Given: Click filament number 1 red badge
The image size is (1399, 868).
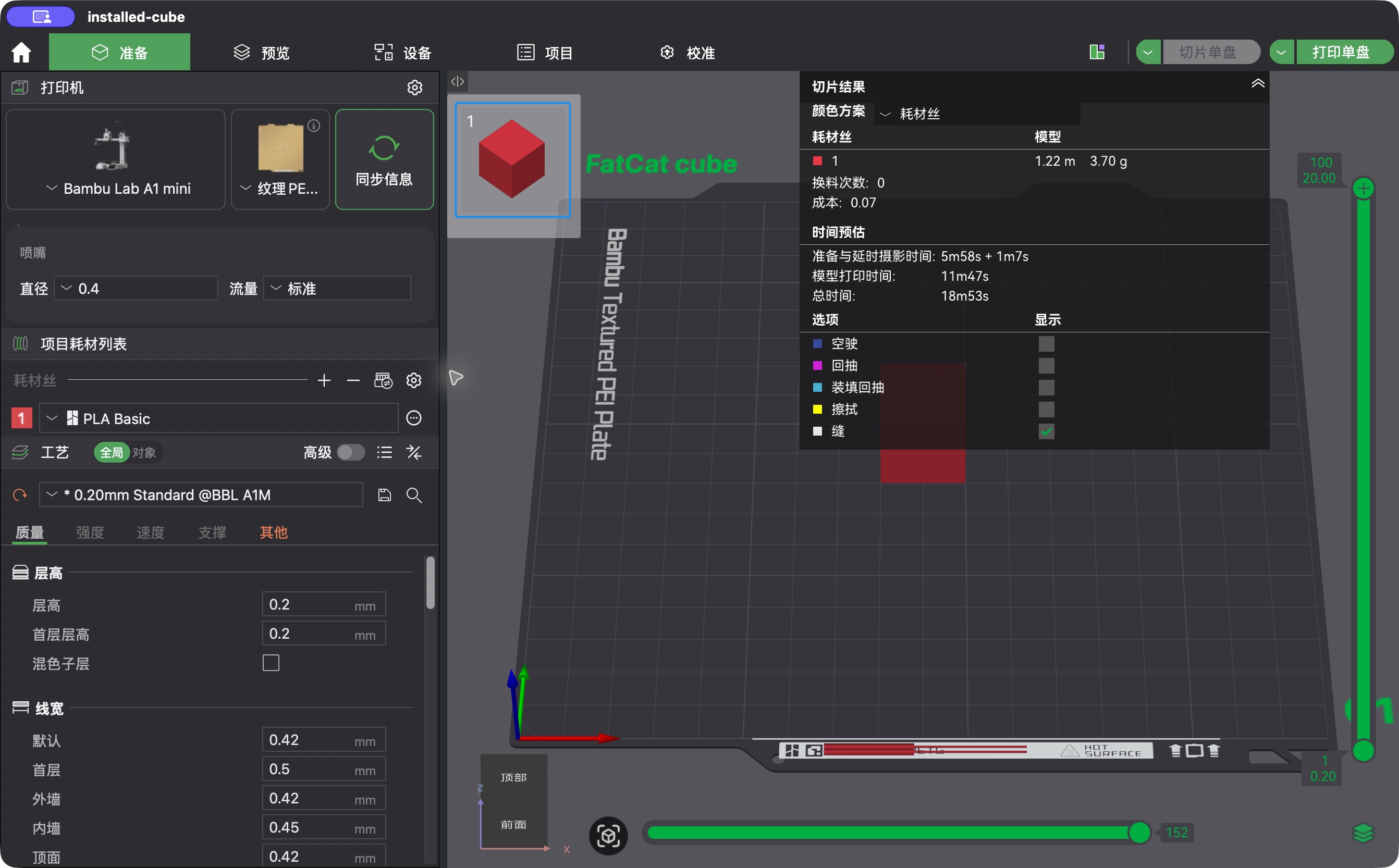Looking at the screenshot, I should 21,418.
